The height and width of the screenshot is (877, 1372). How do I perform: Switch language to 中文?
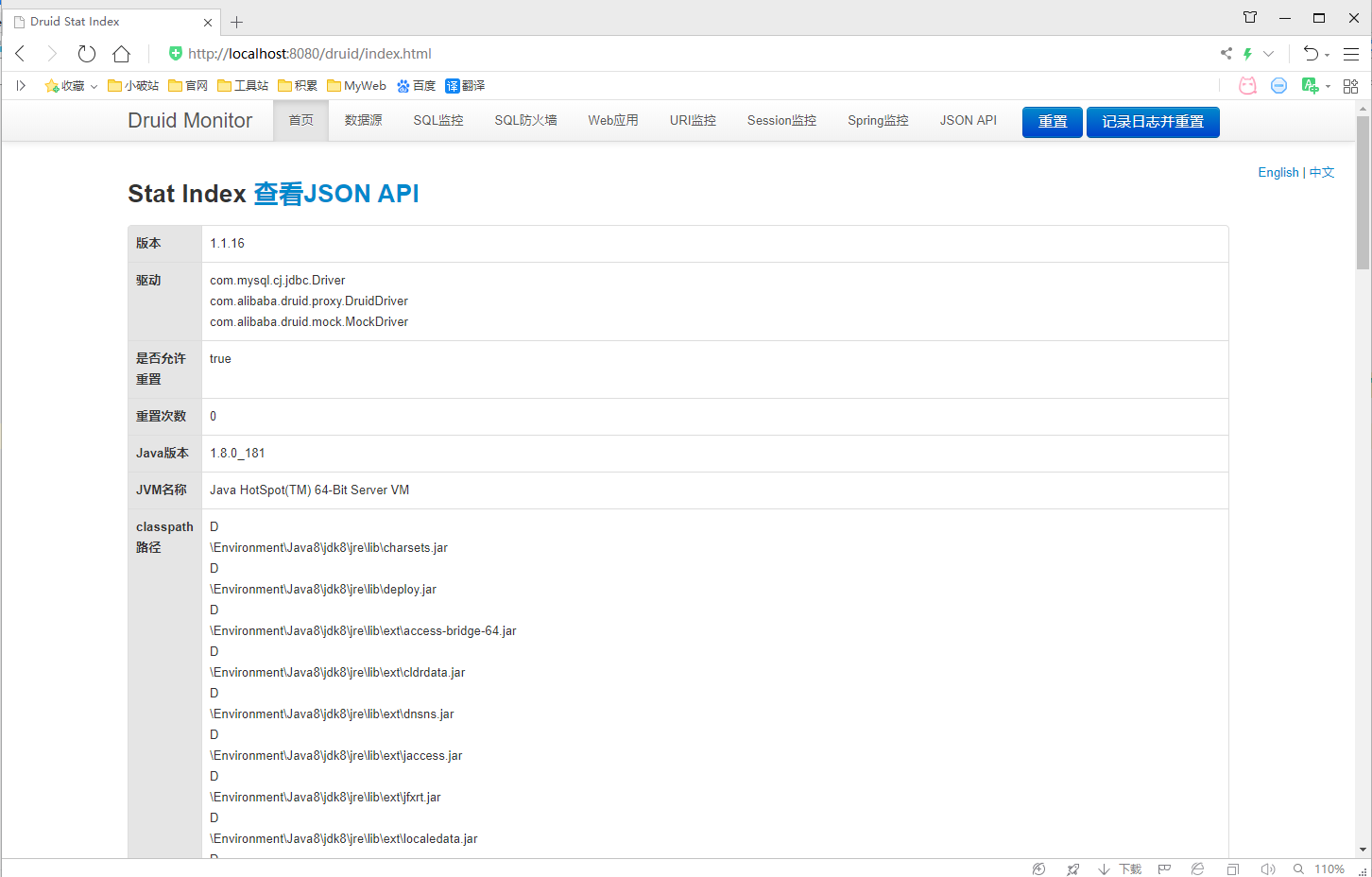1322,173
